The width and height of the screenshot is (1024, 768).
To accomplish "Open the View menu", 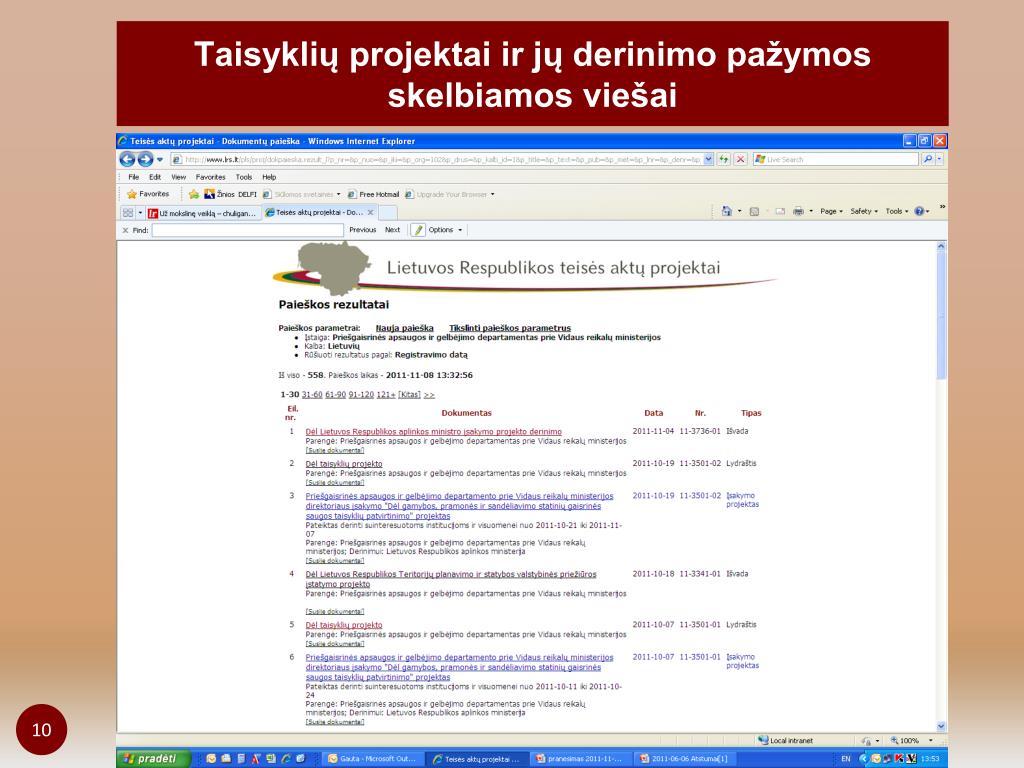I will tap(179, 177).
